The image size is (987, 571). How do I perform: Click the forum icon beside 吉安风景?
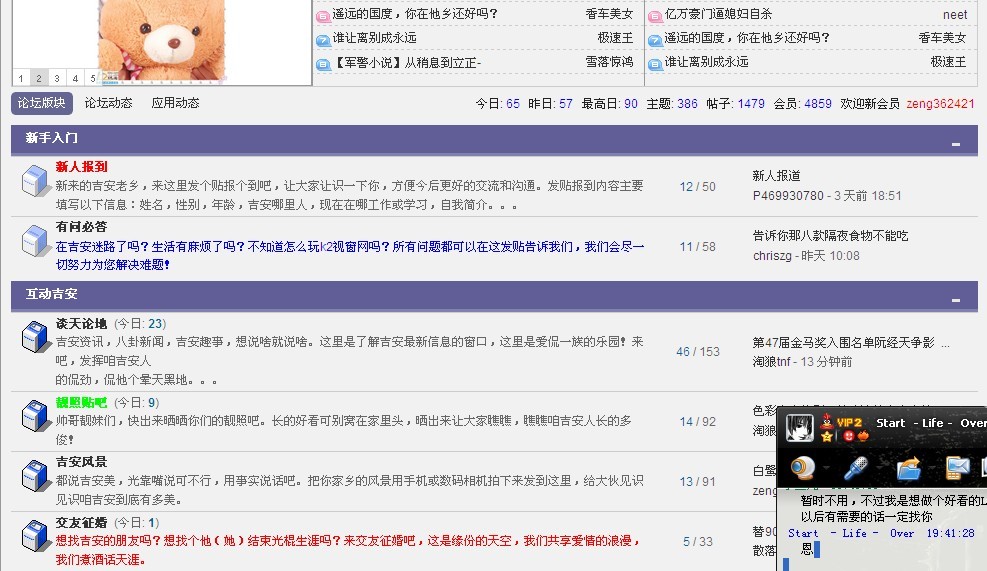(x=35, y=475)
